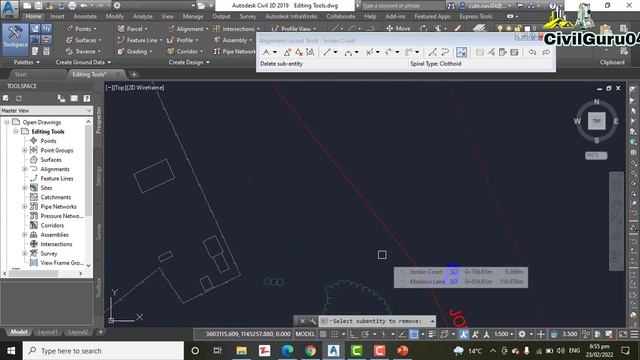This screenshot has height=360, width=640.
Task: Toggle object snap in status bar
Action: pos(414,334)
